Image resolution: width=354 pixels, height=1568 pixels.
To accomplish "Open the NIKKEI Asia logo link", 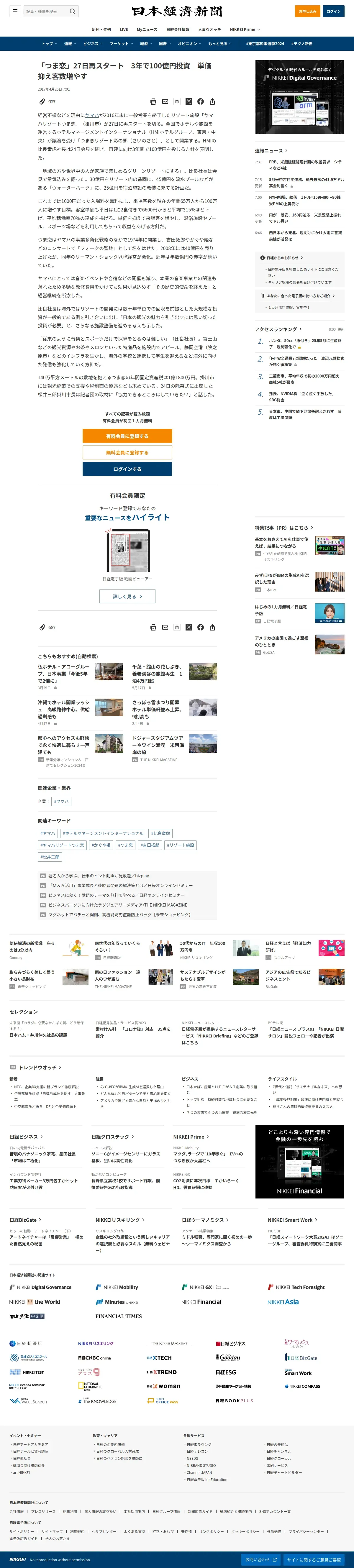I will click(x=283, y=1302).
